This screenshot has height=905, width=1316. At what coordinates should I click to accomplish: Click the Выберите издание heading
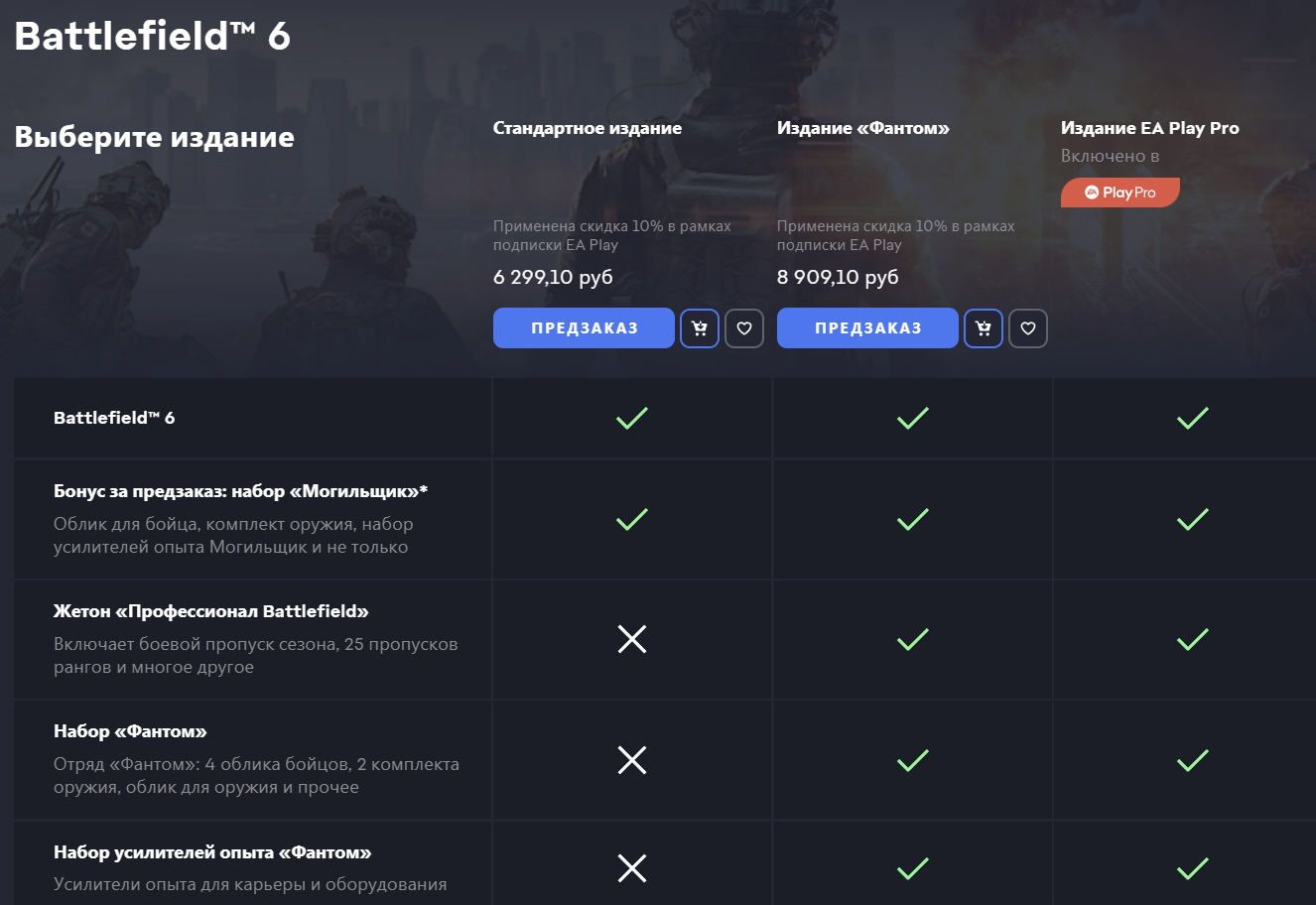[154, 137]
